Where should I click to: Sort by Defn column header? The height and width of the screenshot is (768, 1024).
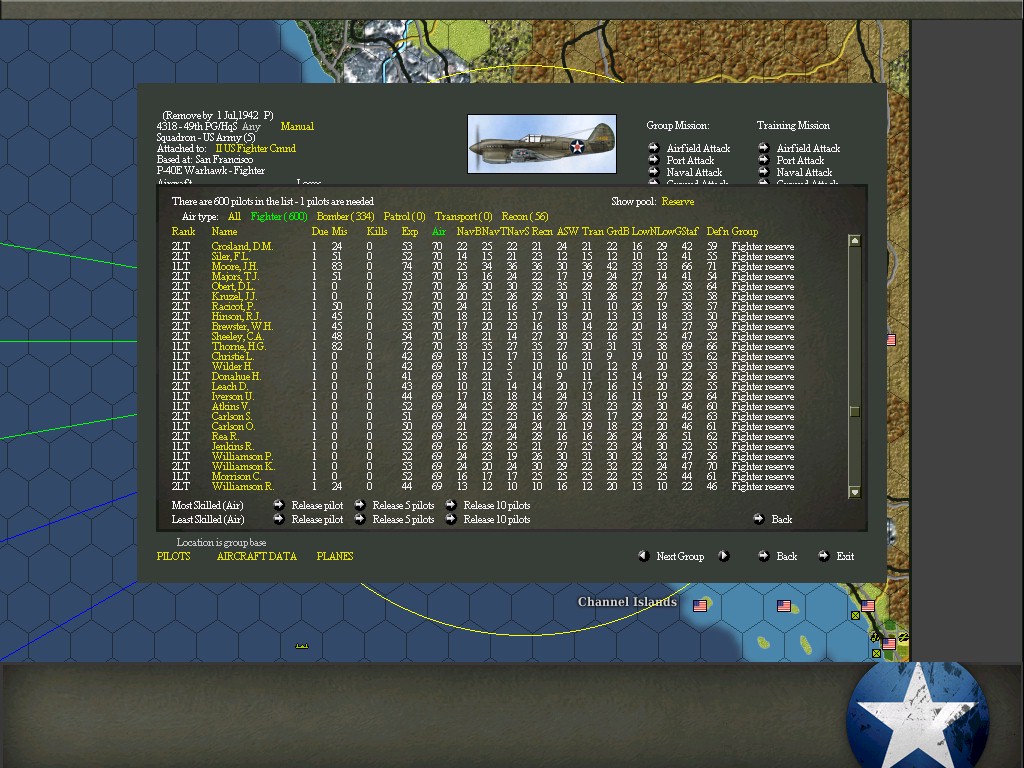(x=718, y=232)
